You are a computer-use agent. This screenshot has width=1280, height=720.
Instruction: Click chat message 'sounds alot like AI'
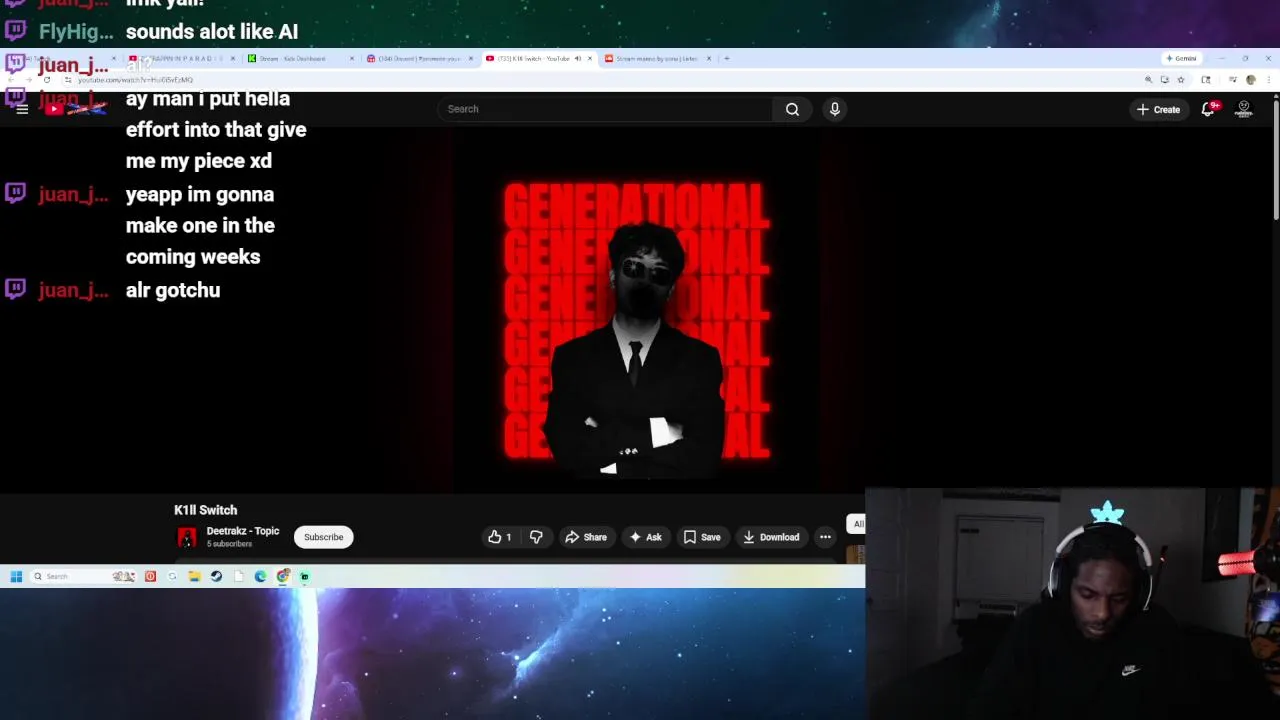click(212, 32)
